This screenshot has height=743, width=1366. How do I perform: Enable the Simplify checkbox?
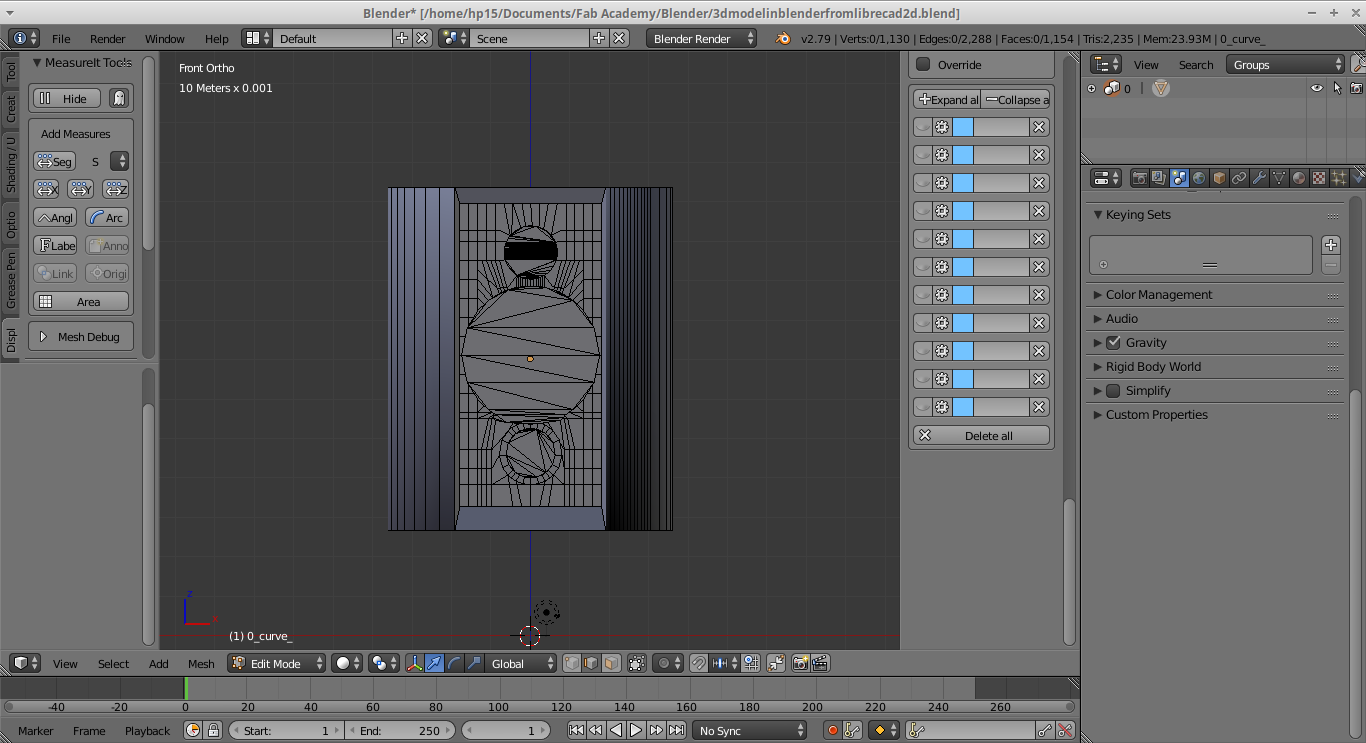(x=1113, y=391)
